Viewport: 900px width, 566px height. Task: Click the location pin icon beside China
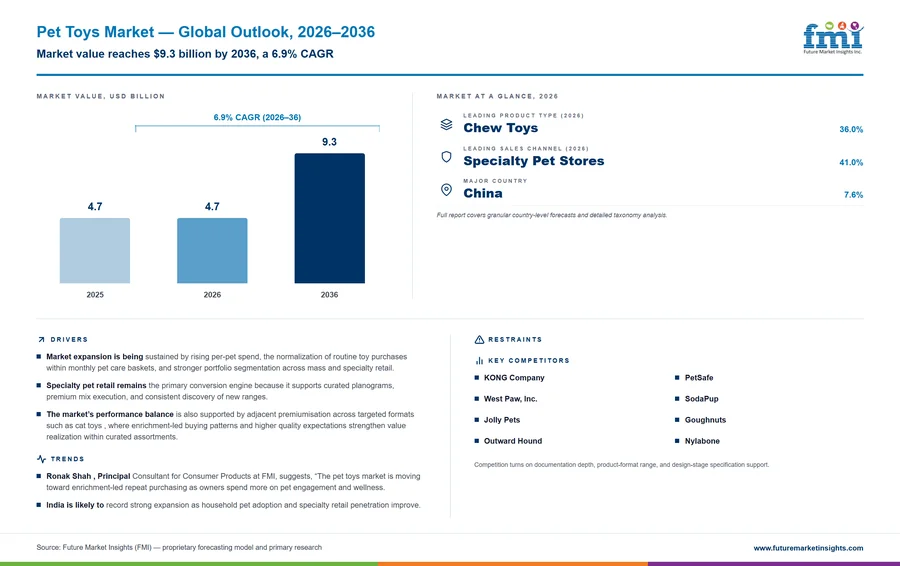[446, 189]
